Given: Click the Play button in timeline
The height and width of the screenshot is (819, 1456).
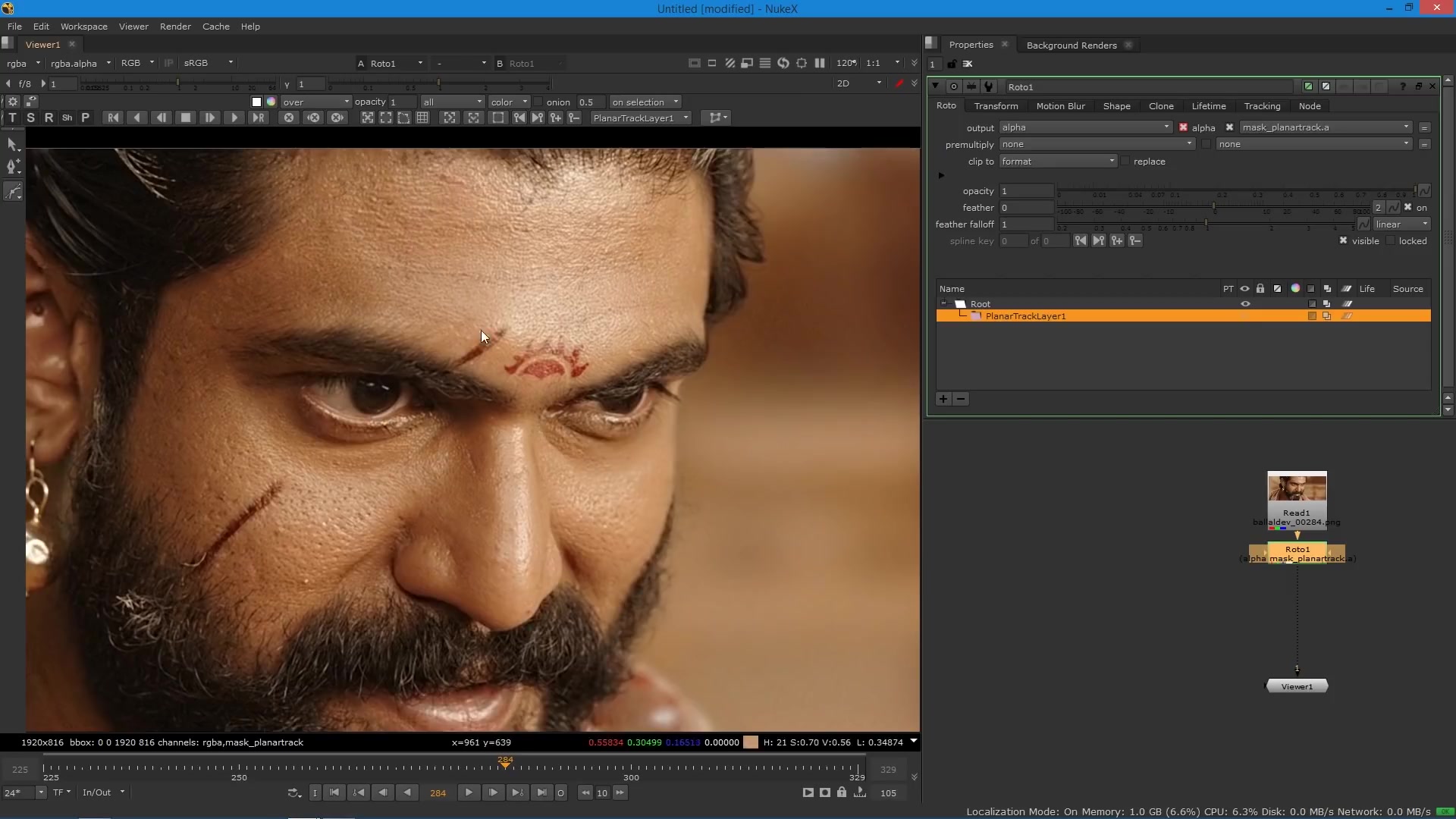Looking at the screenshot, I should [x=468, y=791].
